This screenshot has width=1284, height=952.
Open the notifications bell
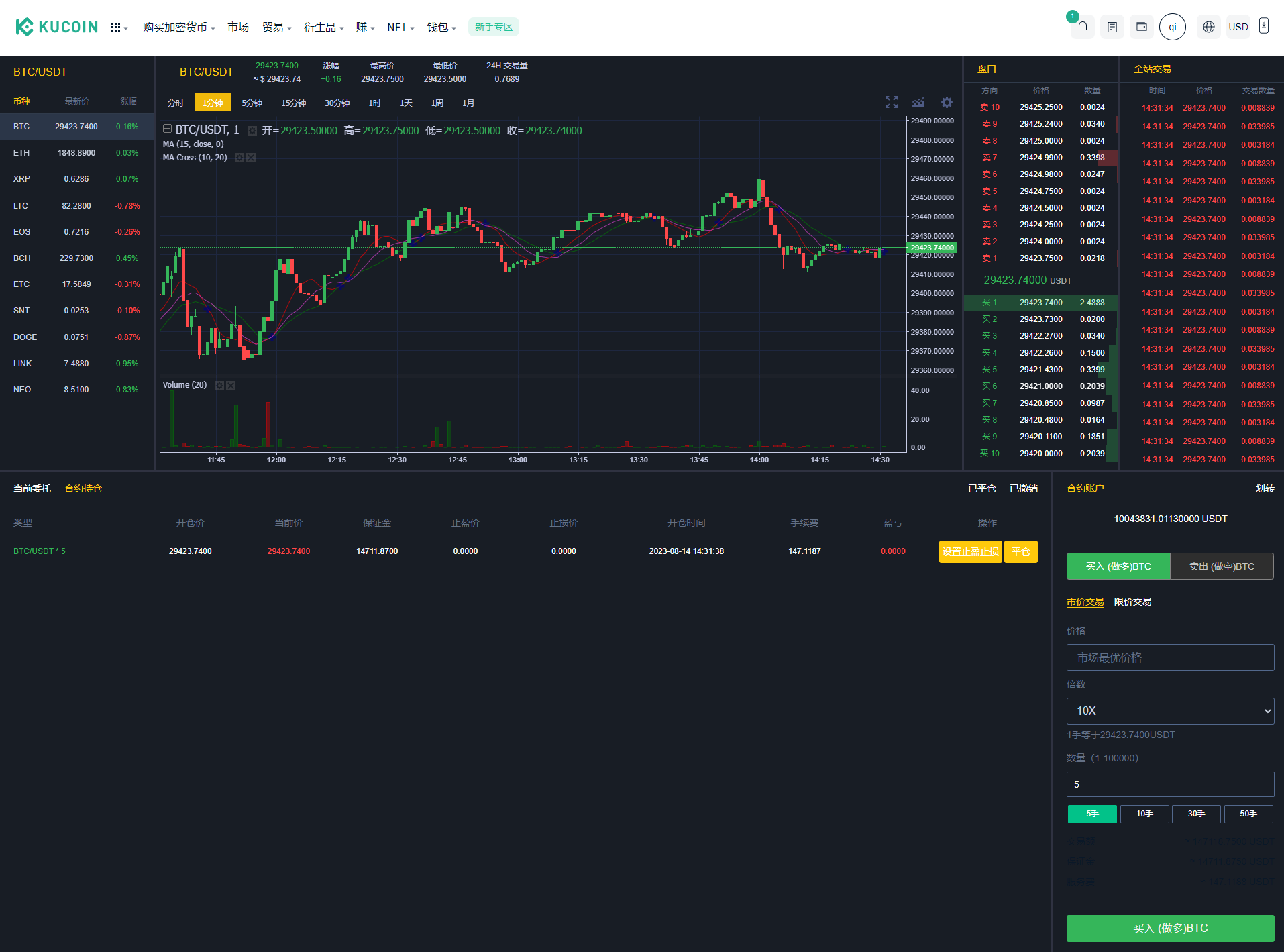pyautogui.click(x=1082, y=28)
